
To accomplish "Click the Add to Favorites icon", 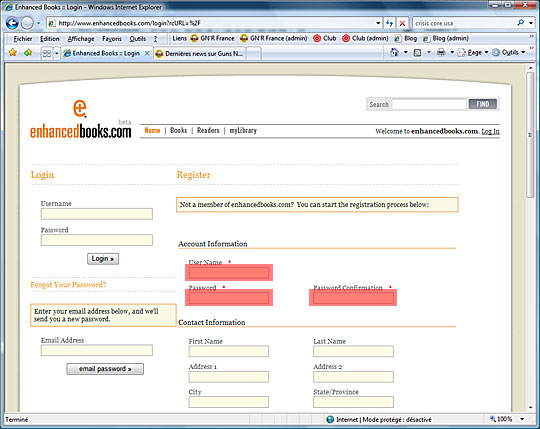I will tap(28, 53).
